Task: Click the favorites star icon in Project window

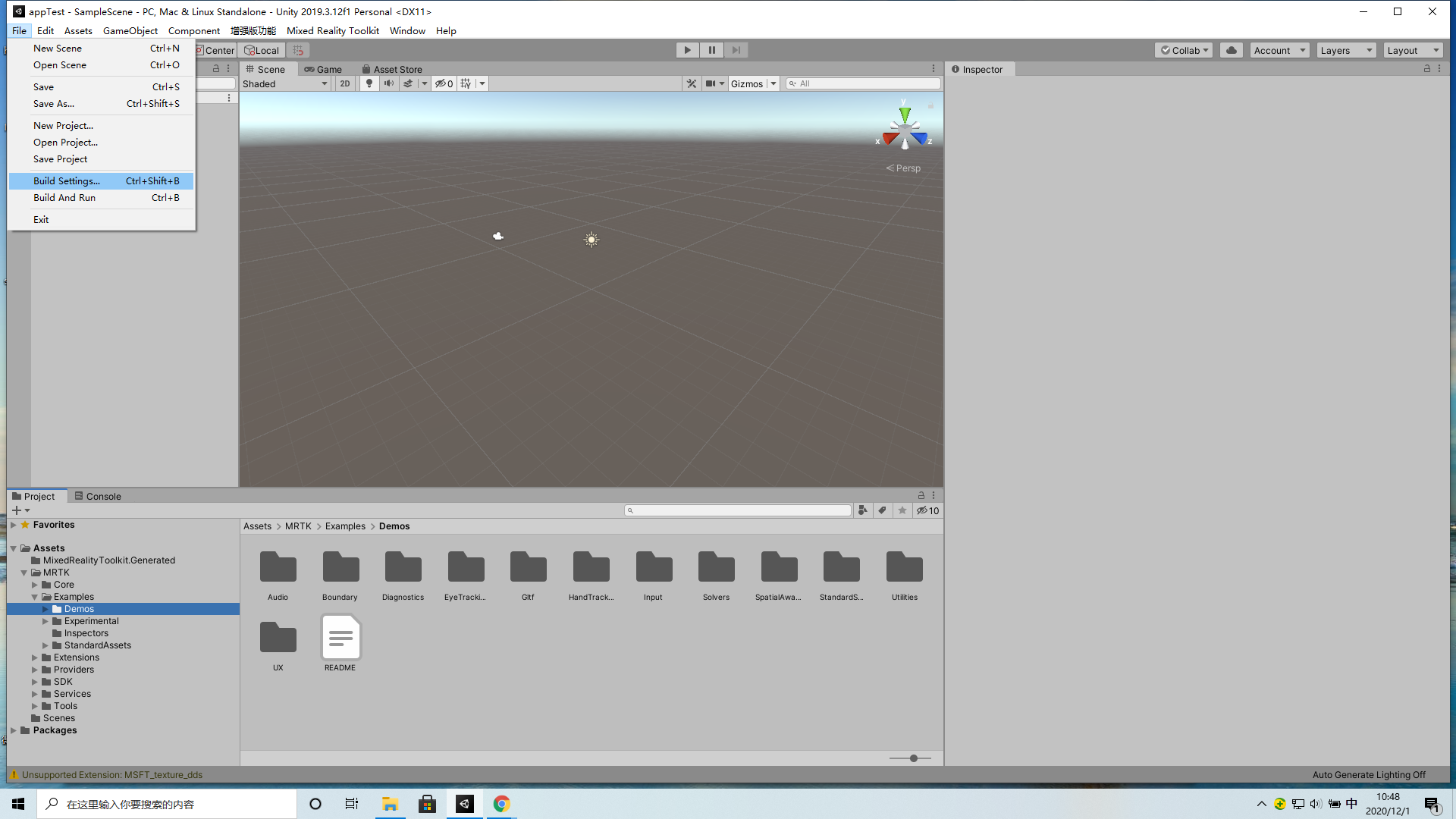Action: 902,510
